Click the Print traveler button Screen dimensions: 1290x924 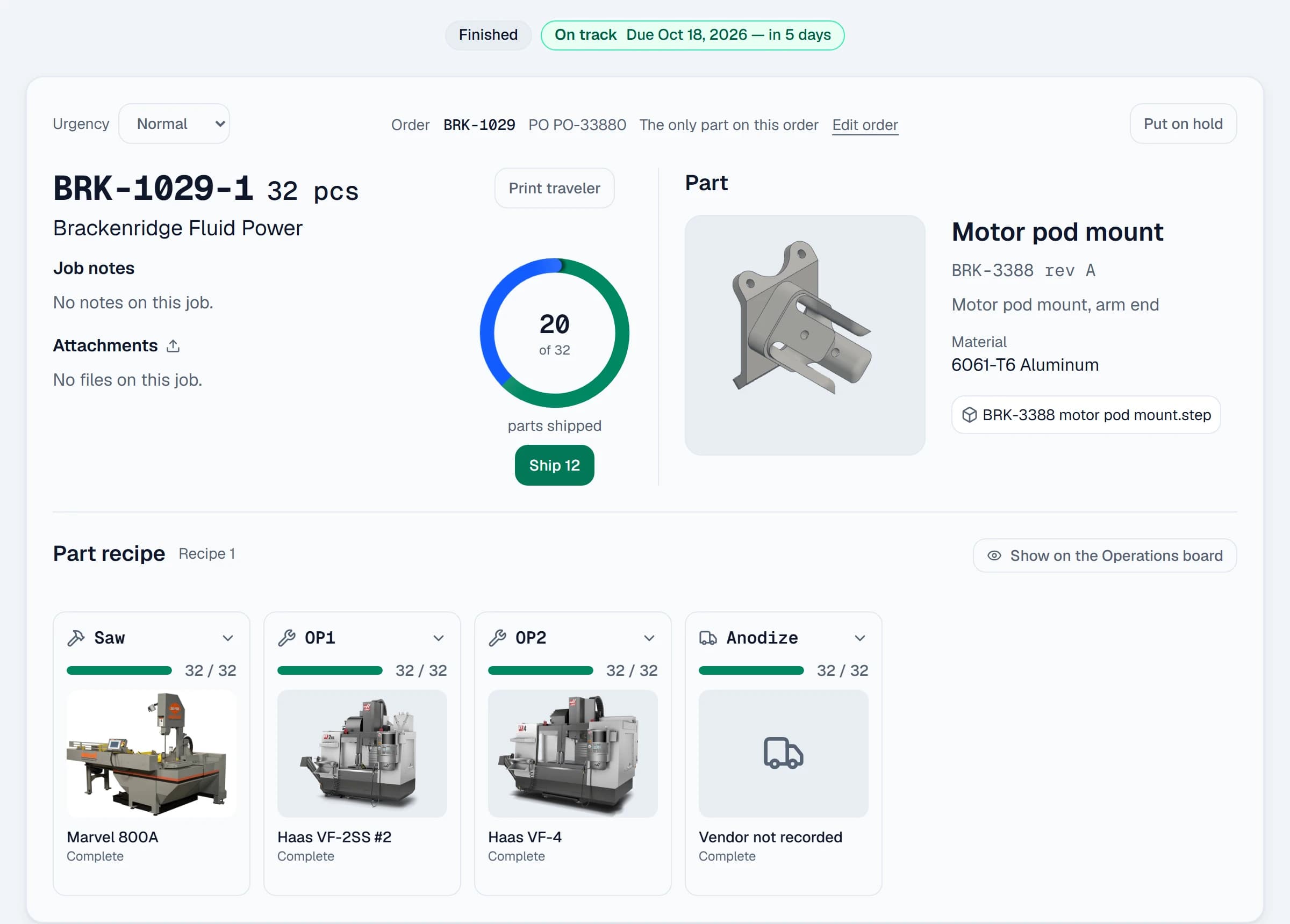point(554,187)
